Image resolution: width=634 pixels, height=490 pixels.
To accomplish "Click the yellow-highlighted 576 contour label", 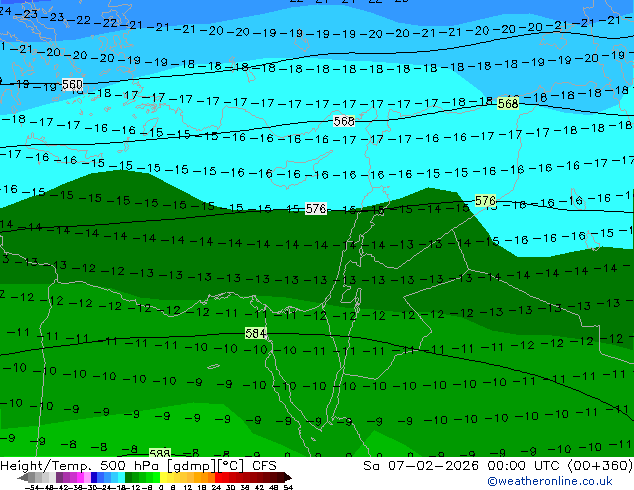I will 485,201.
